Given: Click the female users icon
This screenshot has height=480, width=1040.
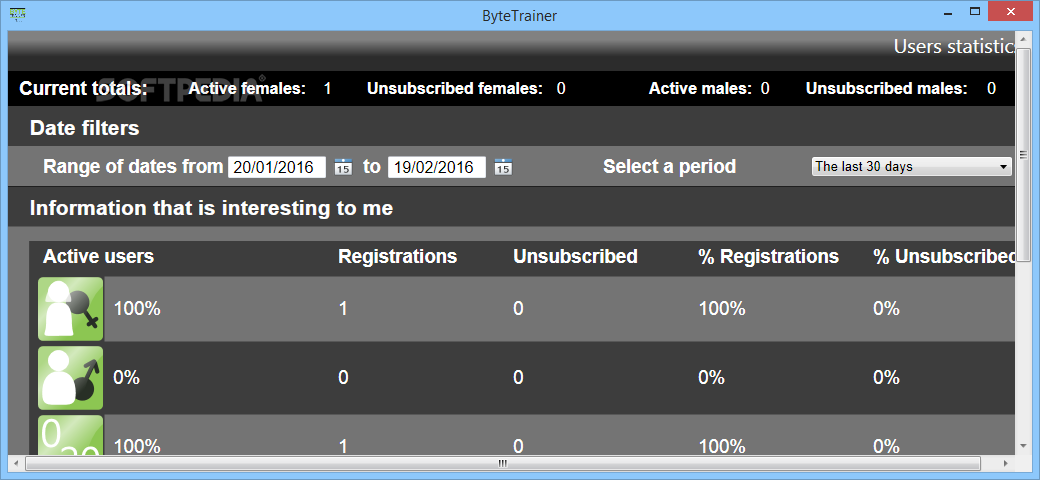Looking at the screenshot, I should (x=70, y=308).
